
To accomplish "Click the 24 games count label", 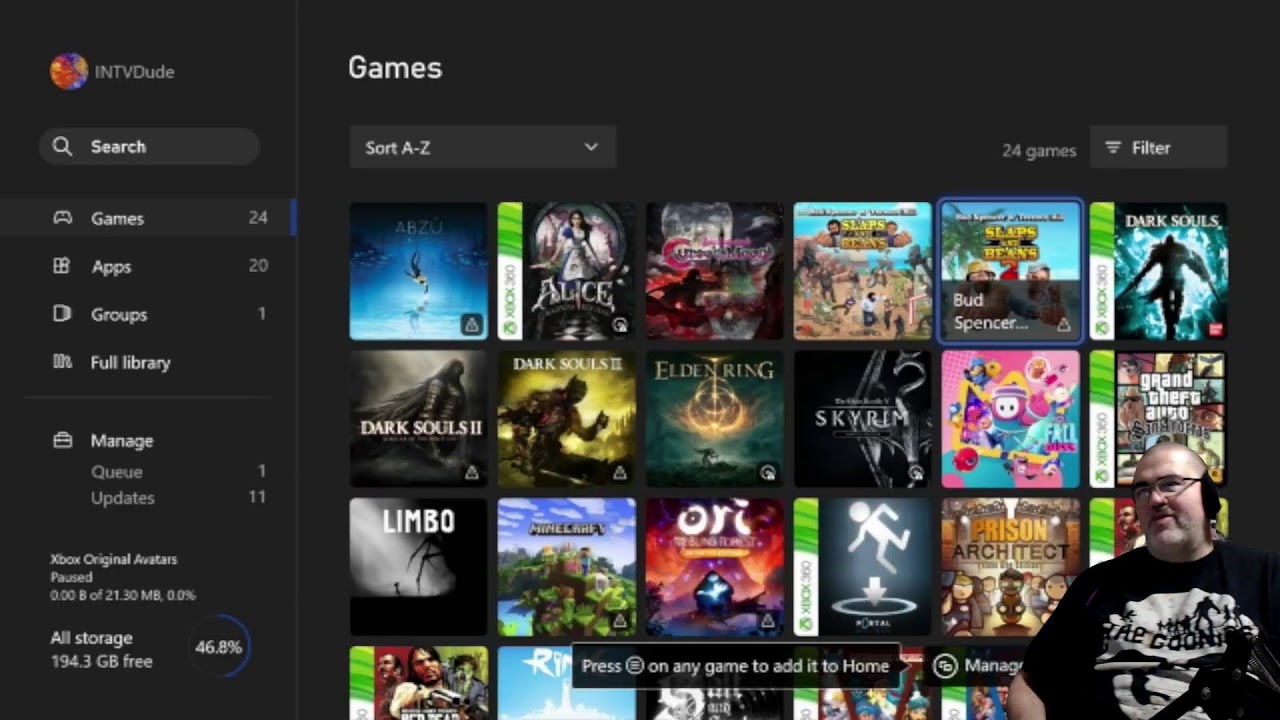I will 1039,150.
